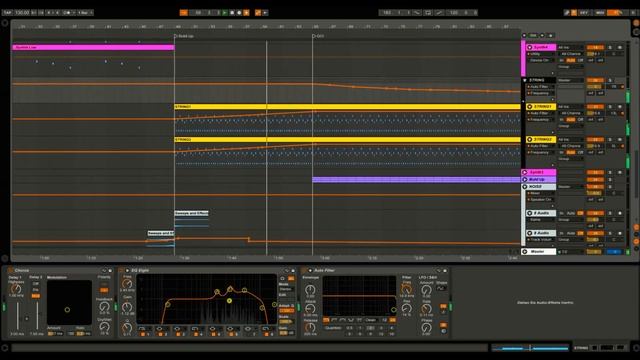The height and width of the screenshot is (360, 640).
Task: Fold the NOISE group track
Action: pyautogui.click(x=525, y=187)
